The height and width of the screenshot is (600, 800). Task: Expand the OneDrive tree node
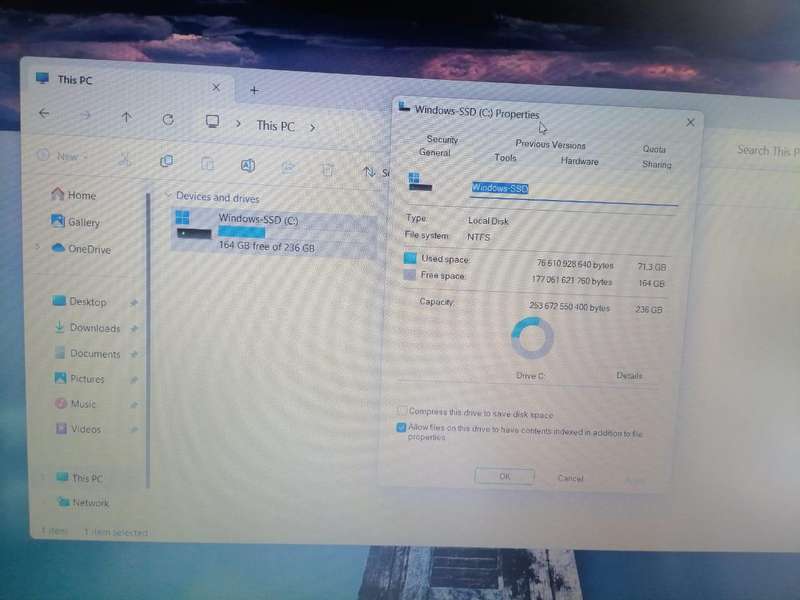tap(37, 247)
